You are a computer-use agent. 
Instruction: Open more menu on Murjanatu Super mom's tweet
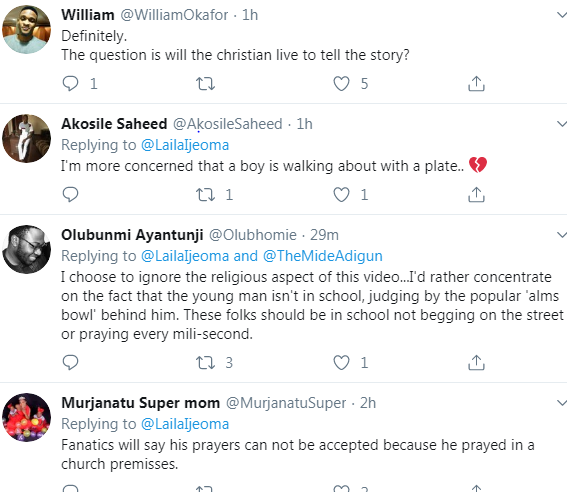click(561, 403)
